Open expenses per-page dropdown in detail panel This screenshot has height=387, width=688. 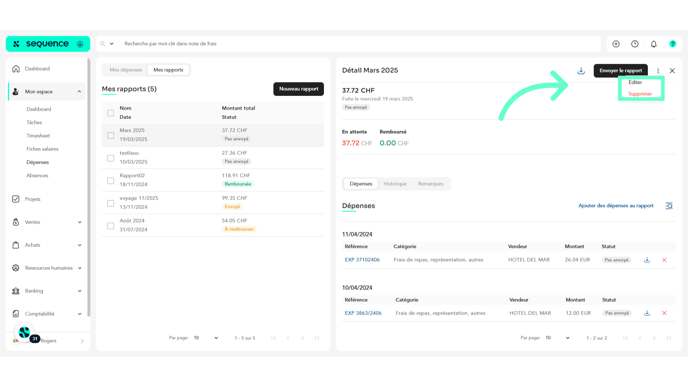[558, 338]
